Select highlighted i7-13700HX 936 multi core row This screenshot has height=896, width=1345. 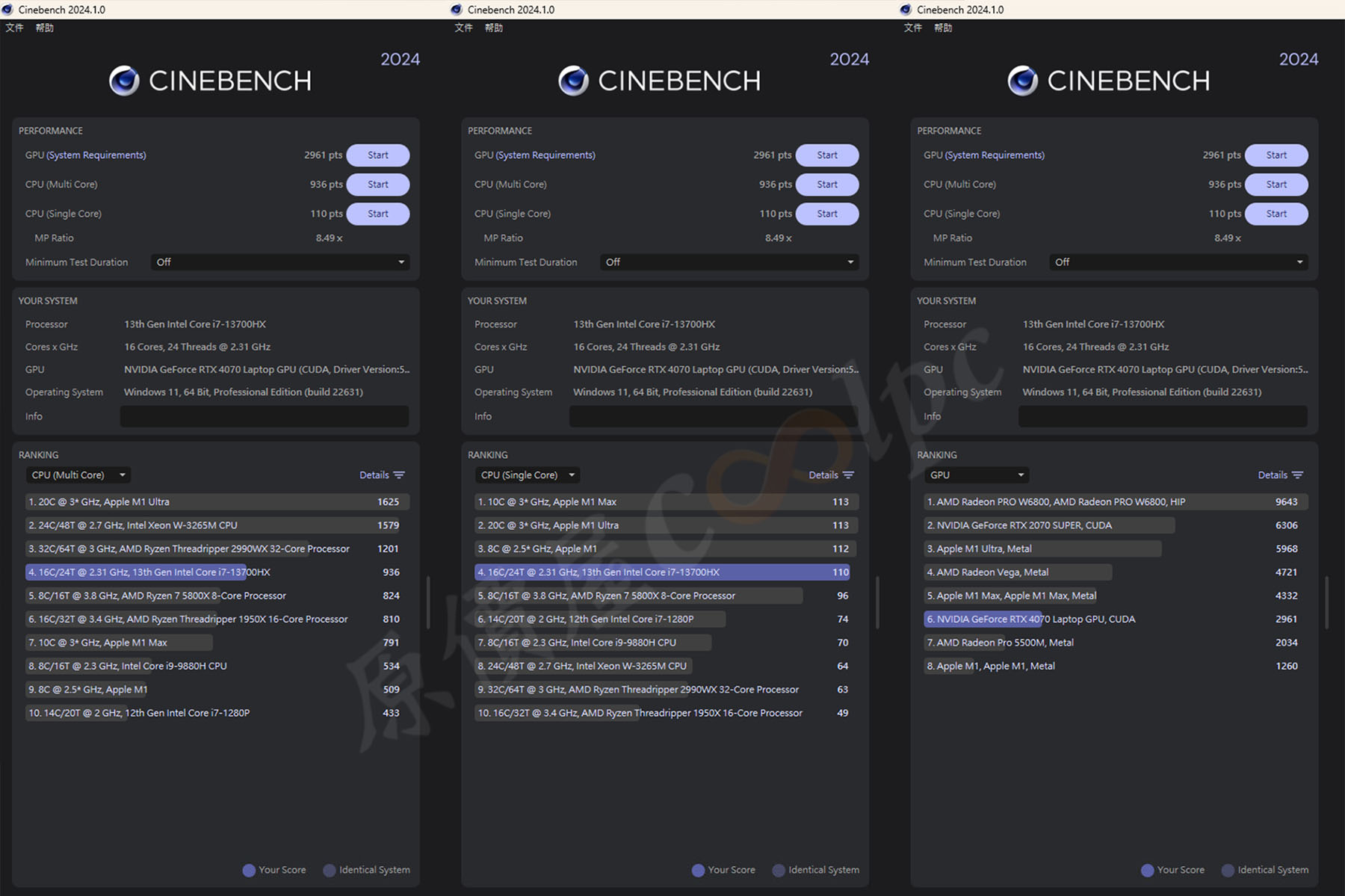pyautogui.click(x=217, y=572)
